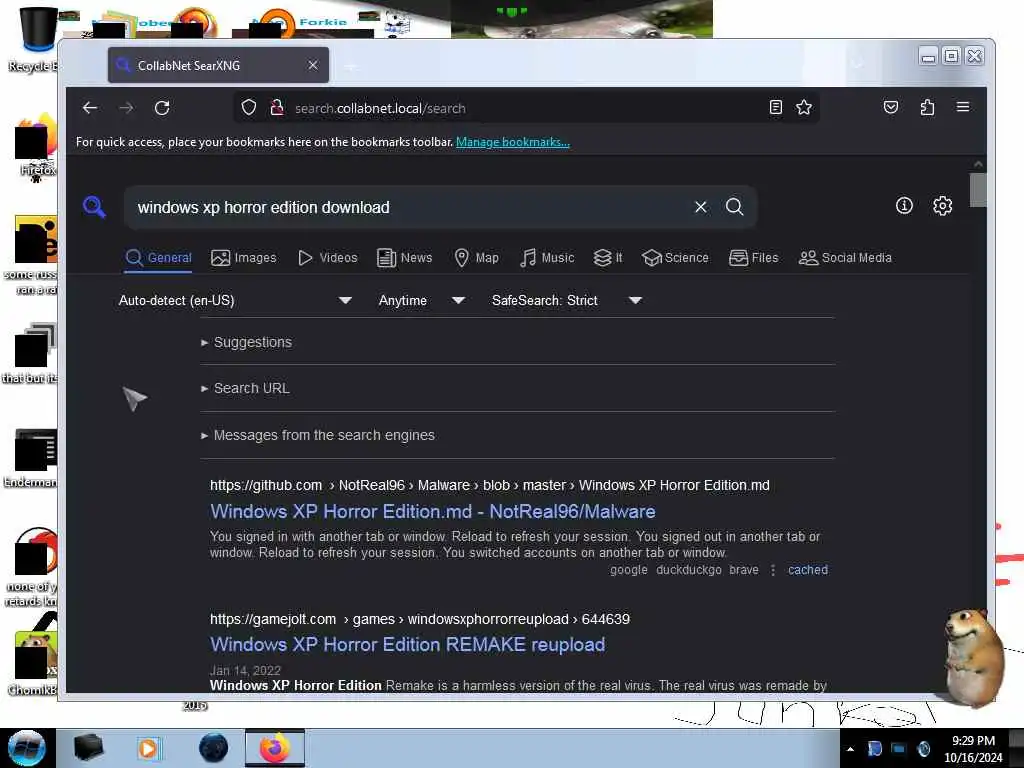Open Firefox extensions menu

[927, 107]
